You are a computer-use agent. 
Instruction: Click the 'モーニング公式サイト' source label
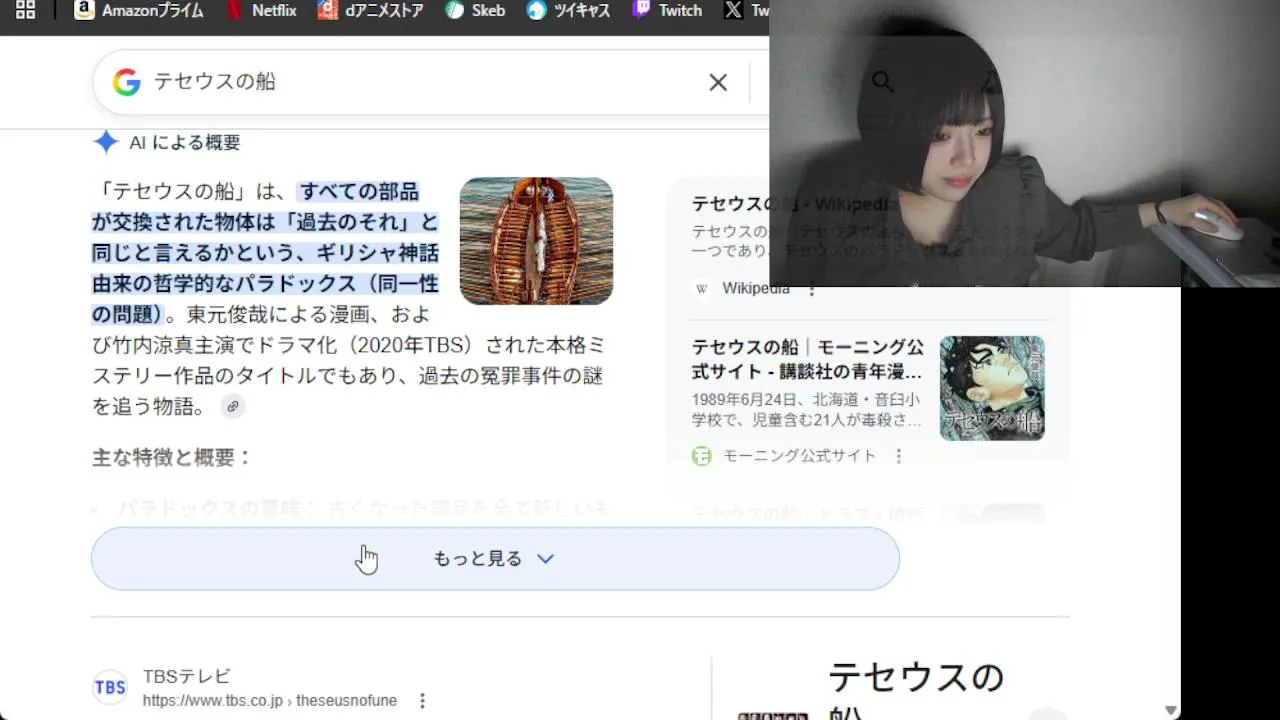[x=799, y=456]
